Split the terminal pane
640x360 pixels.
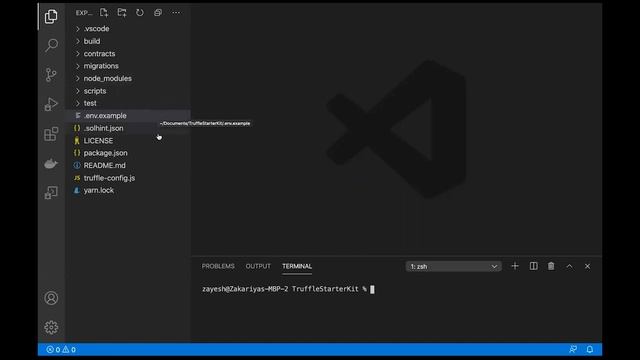click(533, 266)
